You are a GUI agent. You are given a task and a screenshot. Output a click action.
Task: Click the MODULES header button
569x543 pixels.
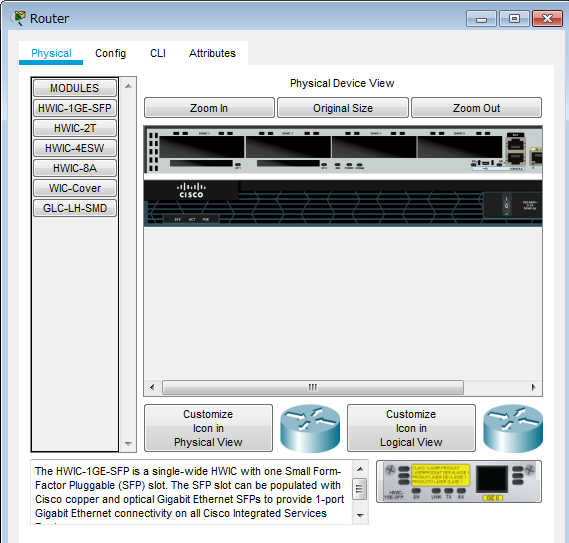pos(75,88)
